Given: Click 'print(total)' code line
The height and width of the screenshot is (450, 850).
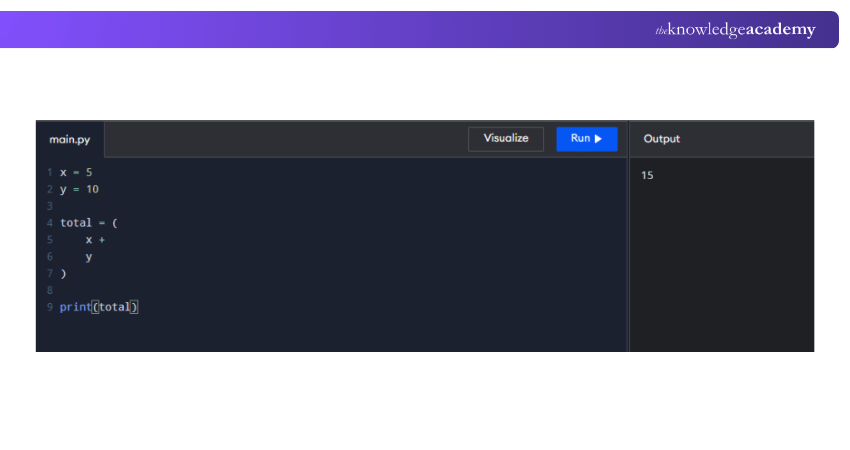Looking at the screenshot, I should coord(99,307).
